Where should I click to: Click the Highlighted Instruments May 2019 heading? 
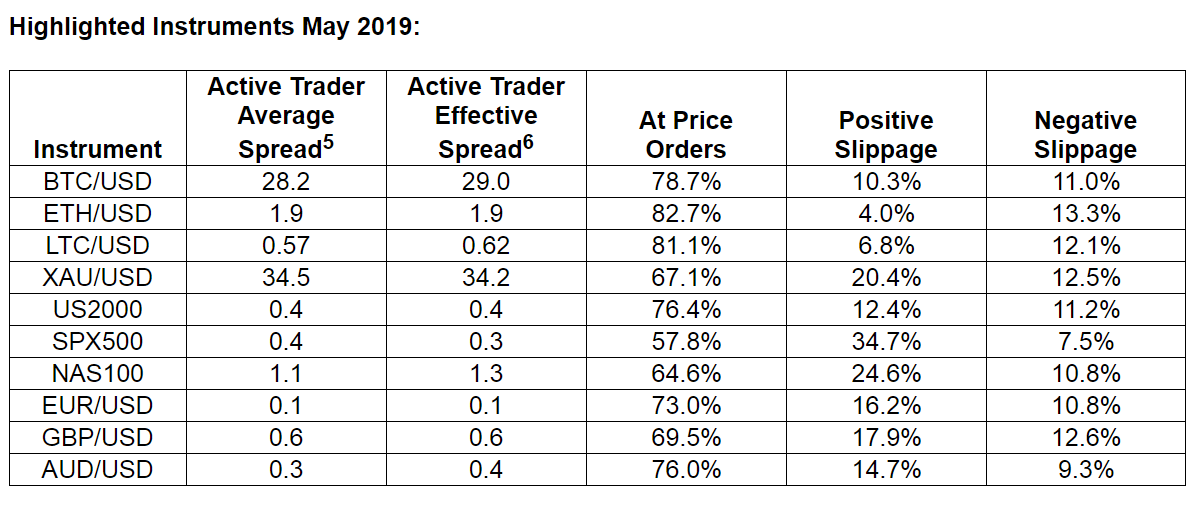click(215, 27)
